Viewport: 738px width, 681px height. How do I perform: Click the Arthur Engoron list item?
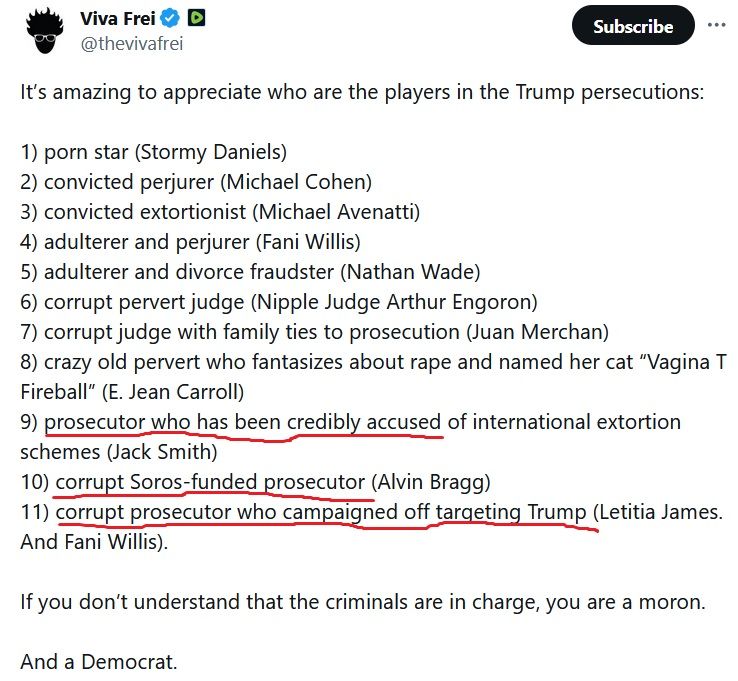[x=279, y=301]
